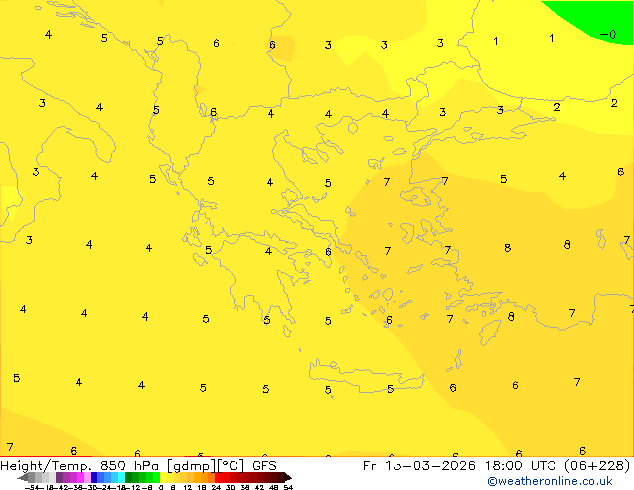634x490 pixels.
Task: Click the cyan legend swatch
Action: pyautogui.click(x=121, y=477)
